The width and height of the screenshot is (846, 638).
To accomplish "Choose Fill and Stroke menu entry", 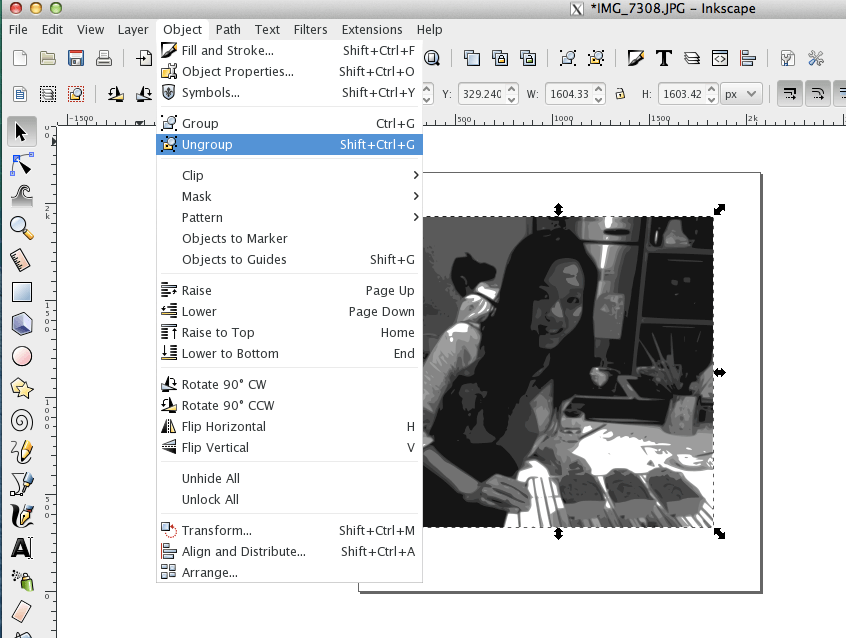I will 289,50.
